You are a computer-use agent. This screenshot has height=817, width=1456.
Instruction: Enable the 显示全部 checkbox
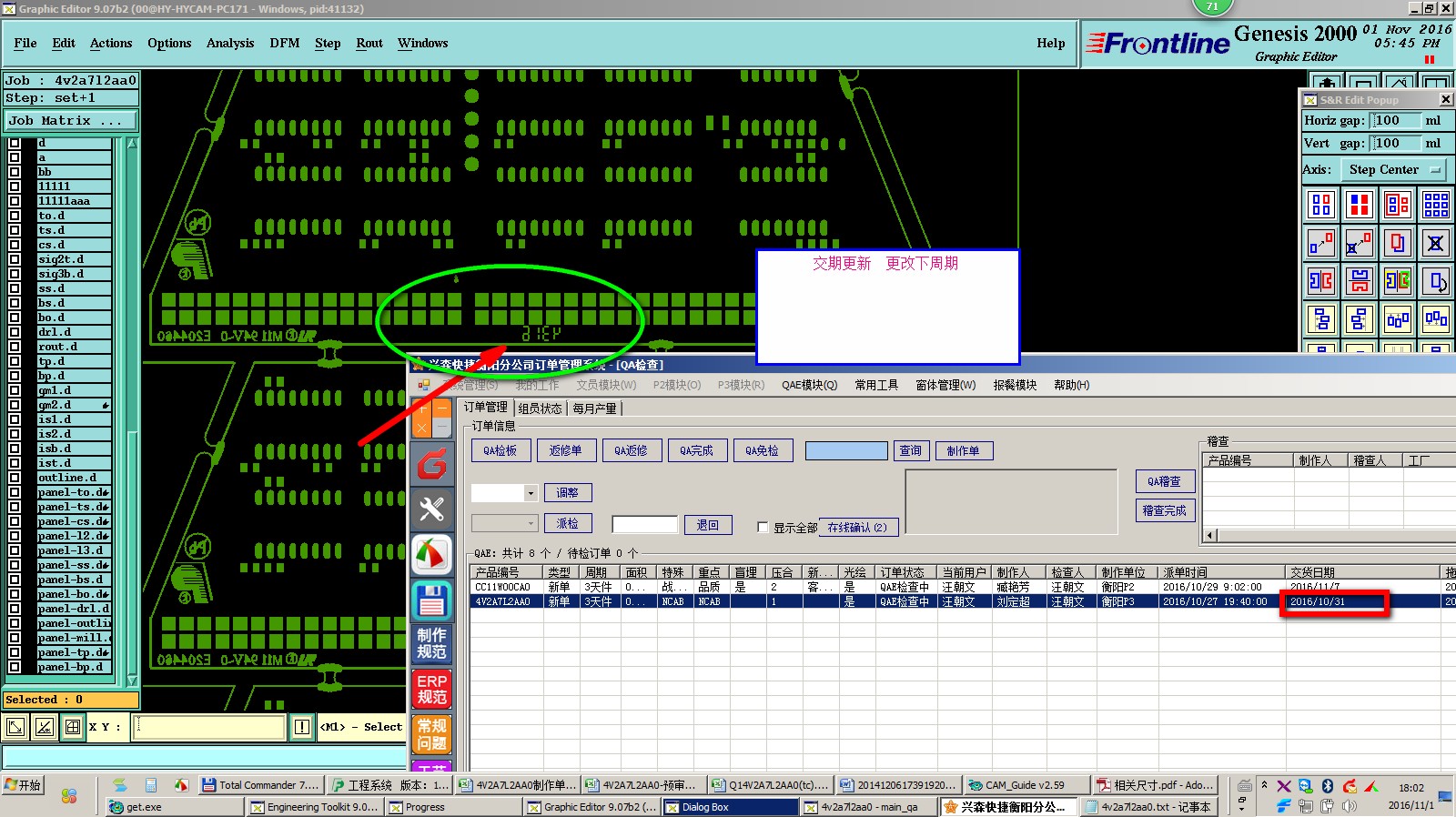coord(763,527)
